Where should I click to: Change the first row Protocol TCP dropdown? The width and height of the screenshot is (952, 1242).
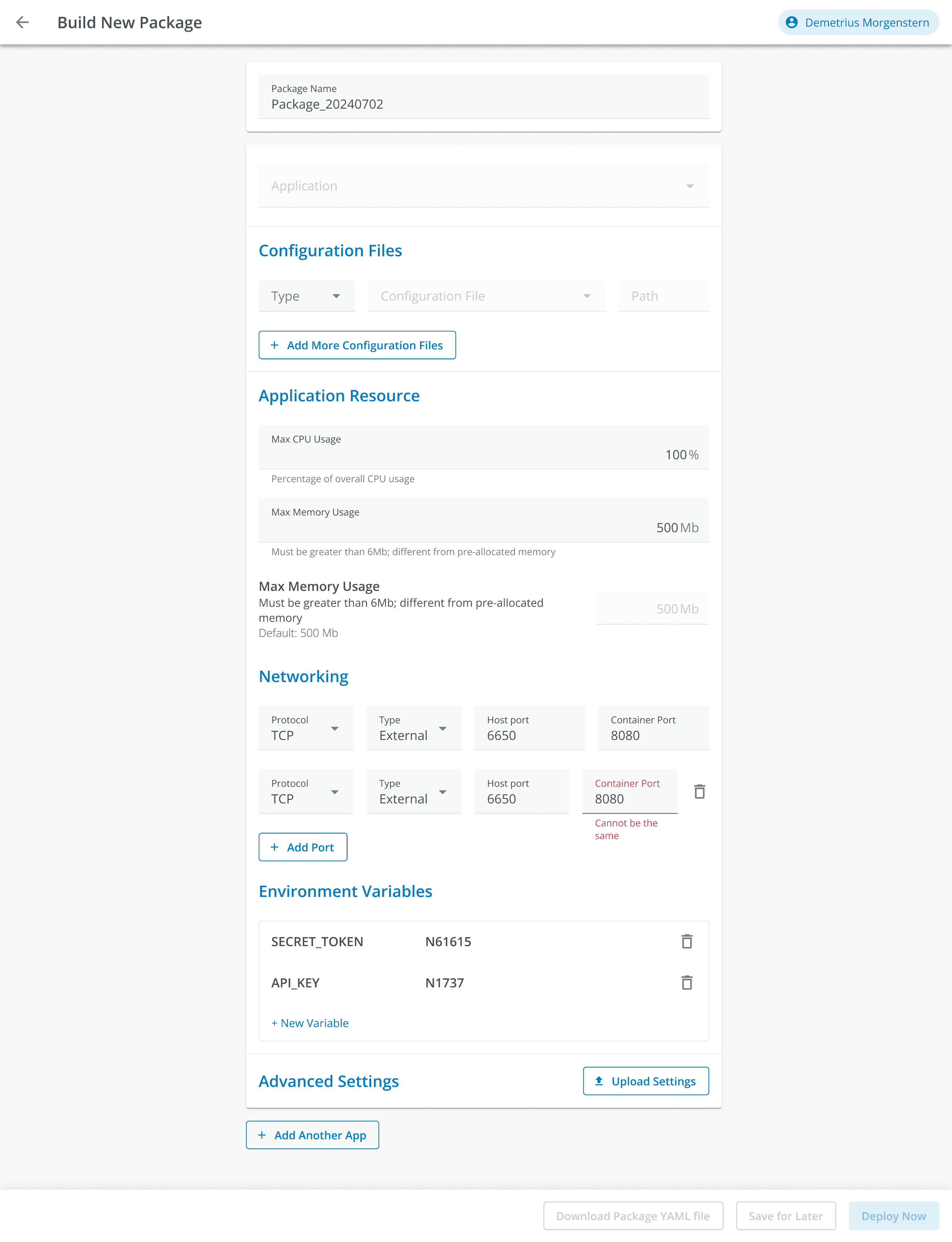[x=306, y=728]
